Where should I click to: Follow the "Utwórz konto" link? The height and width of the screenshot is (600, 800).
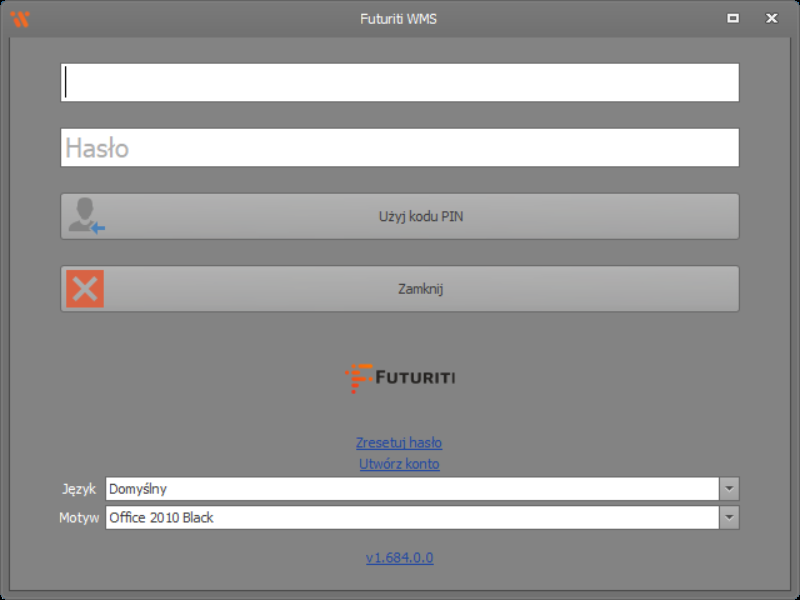point(399,464)
